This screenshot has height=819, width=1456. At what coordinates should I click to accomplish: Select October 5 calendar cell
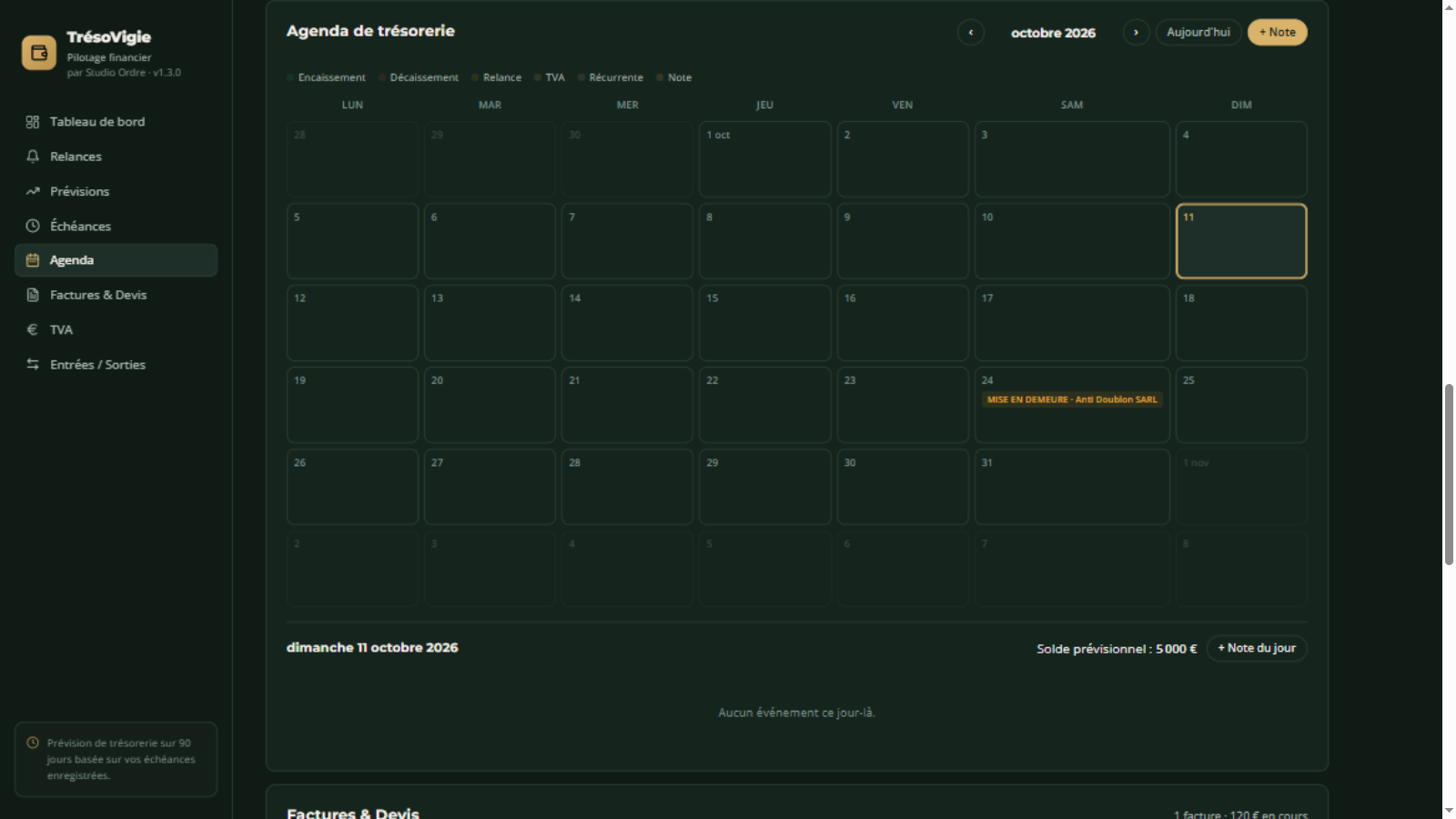pyautogui.click(x=352, y=241)
